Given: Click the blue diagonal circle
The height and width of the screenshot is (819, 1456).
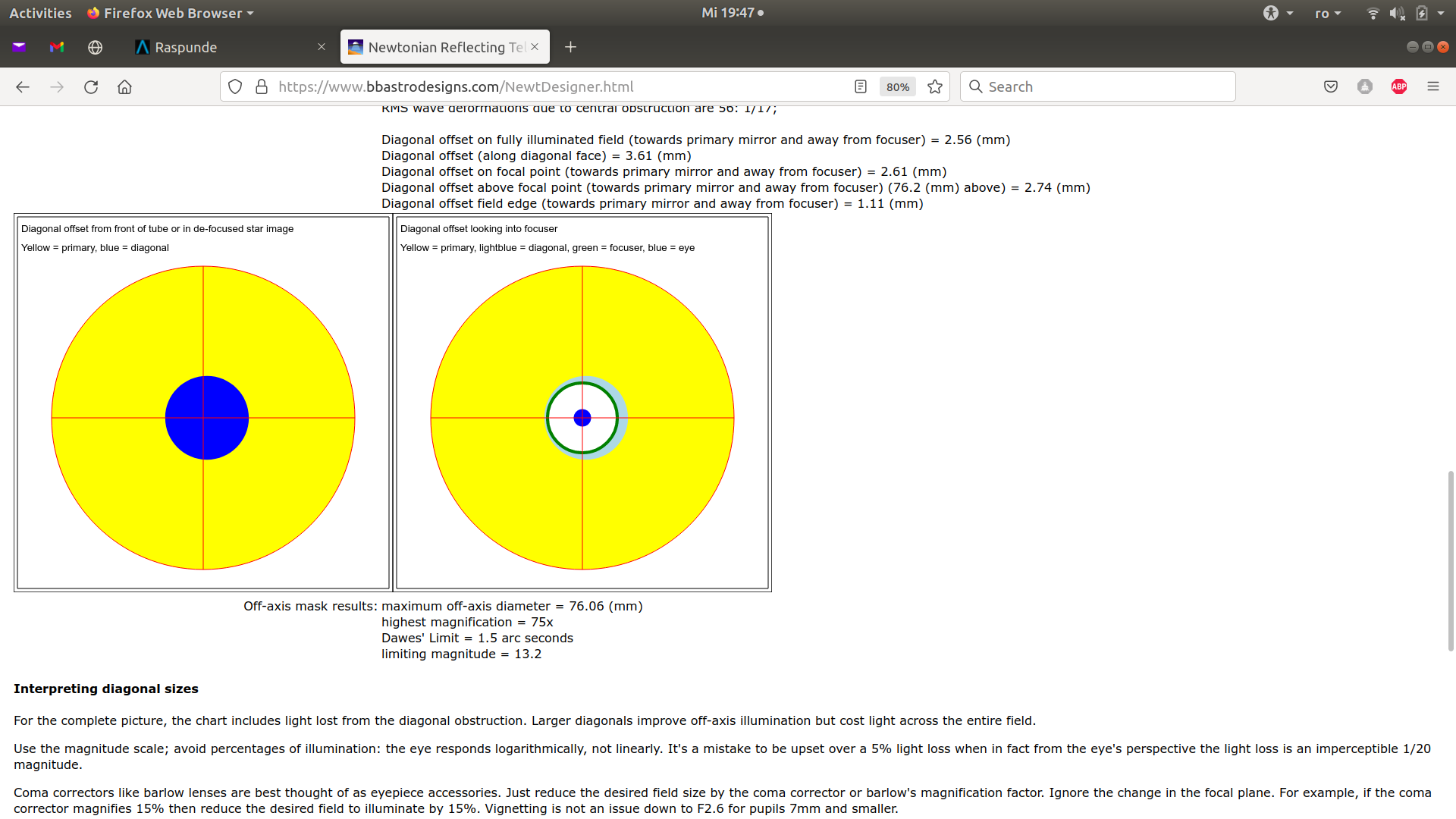Looking at the screenshot, I should tap(207, 418).
